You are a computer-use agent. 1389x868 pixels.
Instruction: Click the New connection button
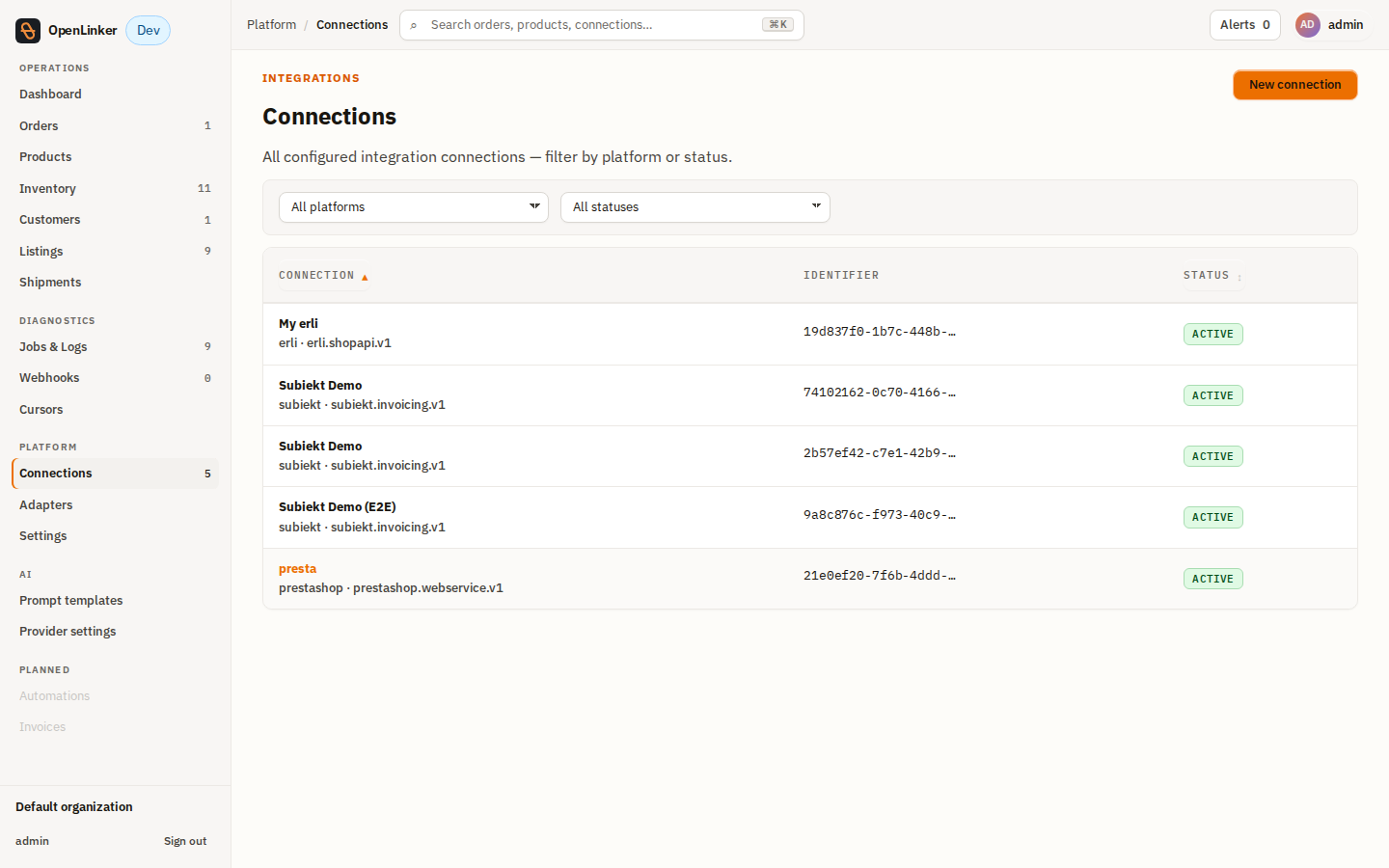1295,85
